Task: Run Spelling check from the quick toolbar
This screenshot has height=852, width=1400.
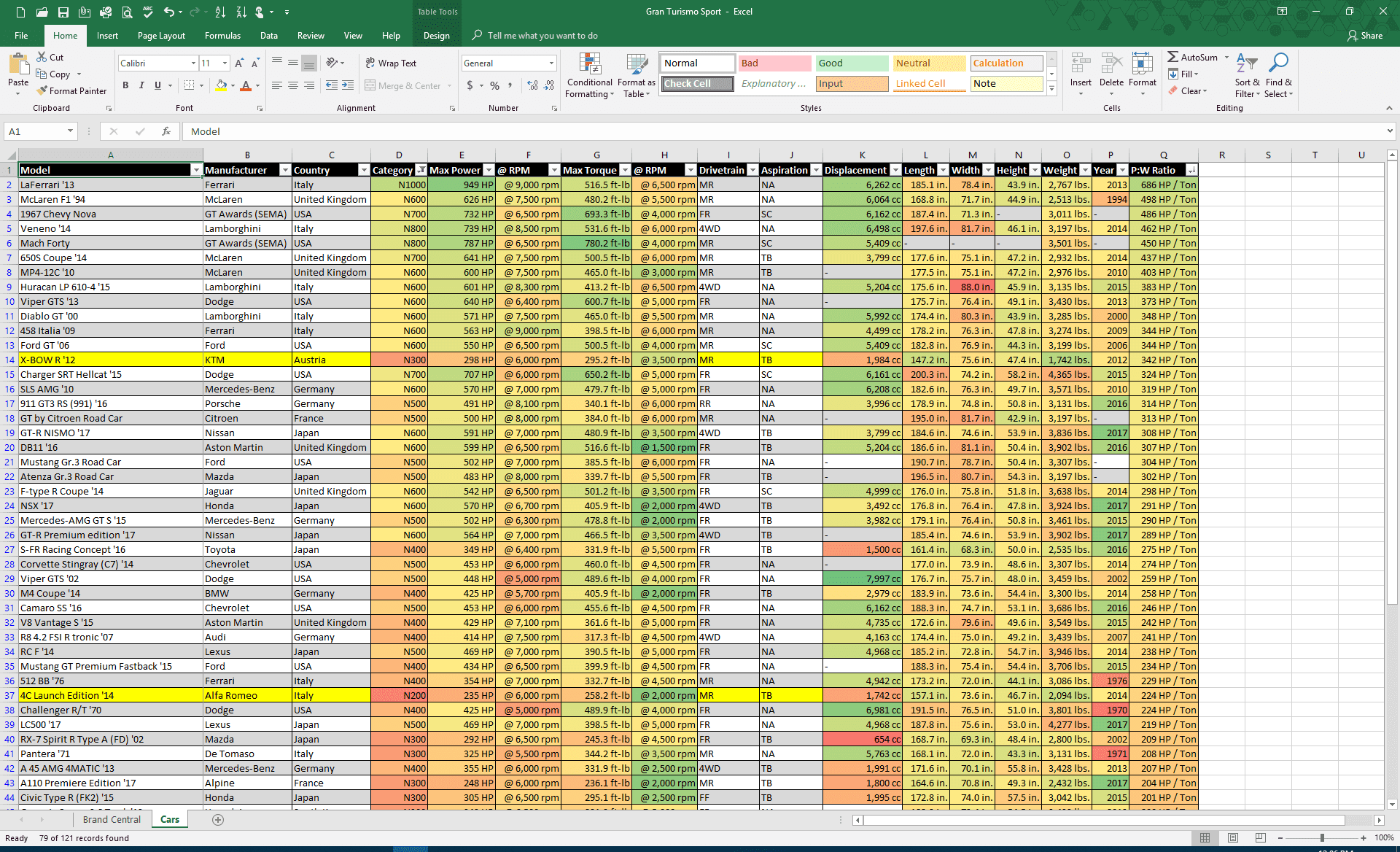Action: coord(148,12)
